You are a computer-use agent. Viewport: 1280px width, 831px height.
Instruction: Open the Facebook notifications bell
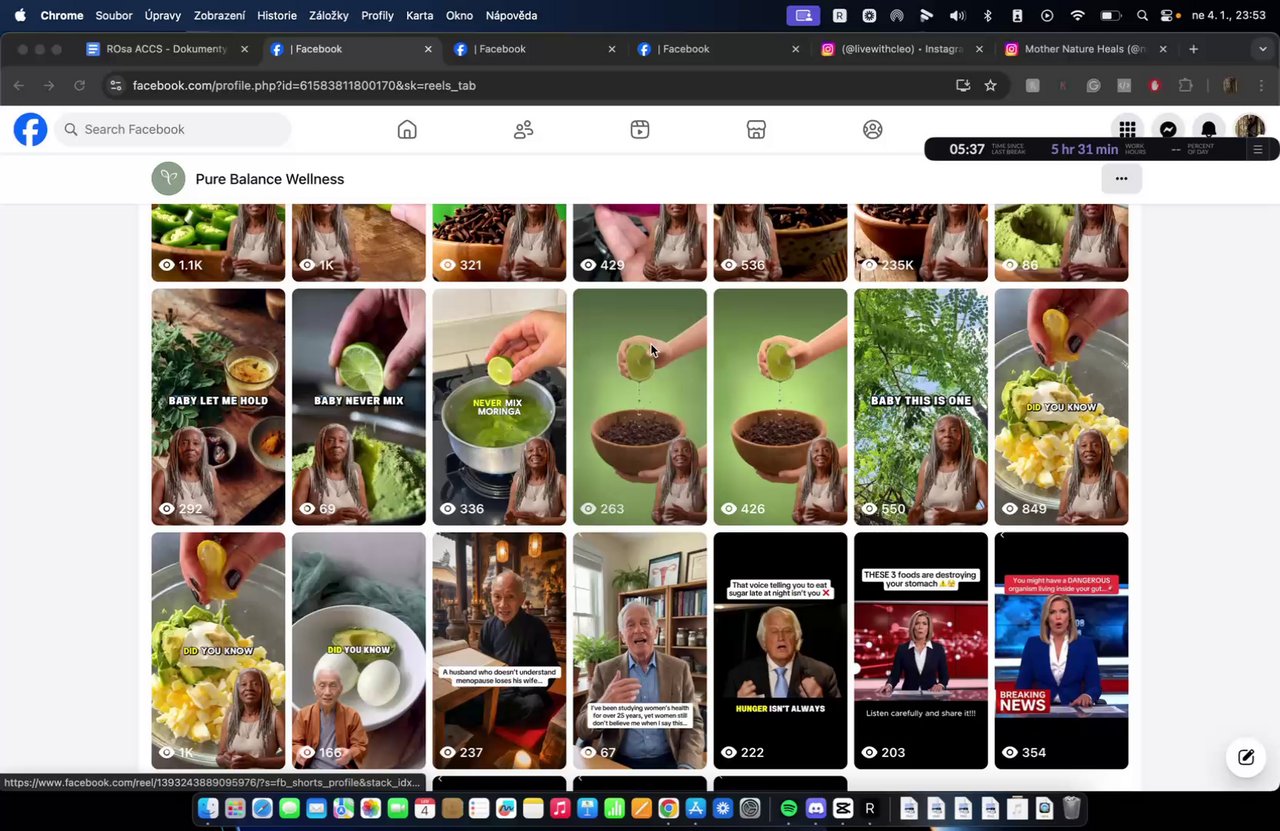[1209, 129]
